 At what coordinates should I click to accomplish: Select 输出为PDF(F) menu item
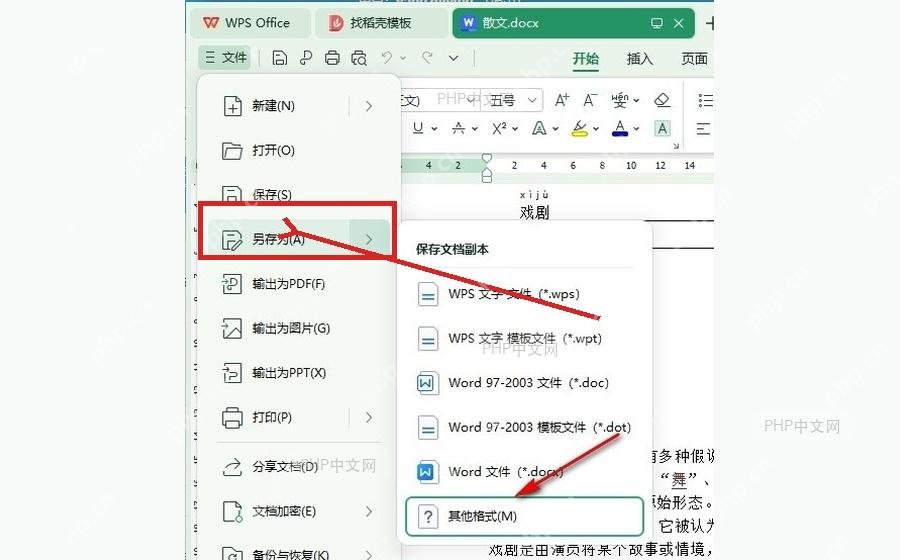(298, 284)
